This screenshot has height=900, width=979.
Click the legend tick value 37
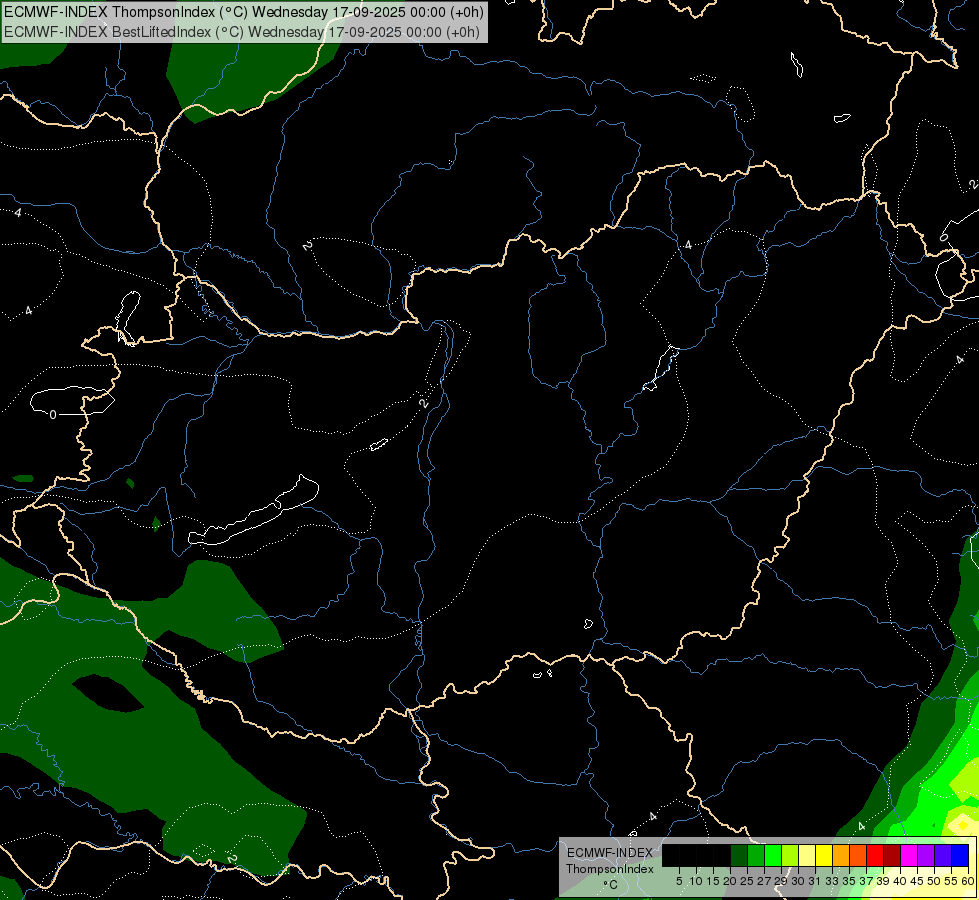click(867, 881)
